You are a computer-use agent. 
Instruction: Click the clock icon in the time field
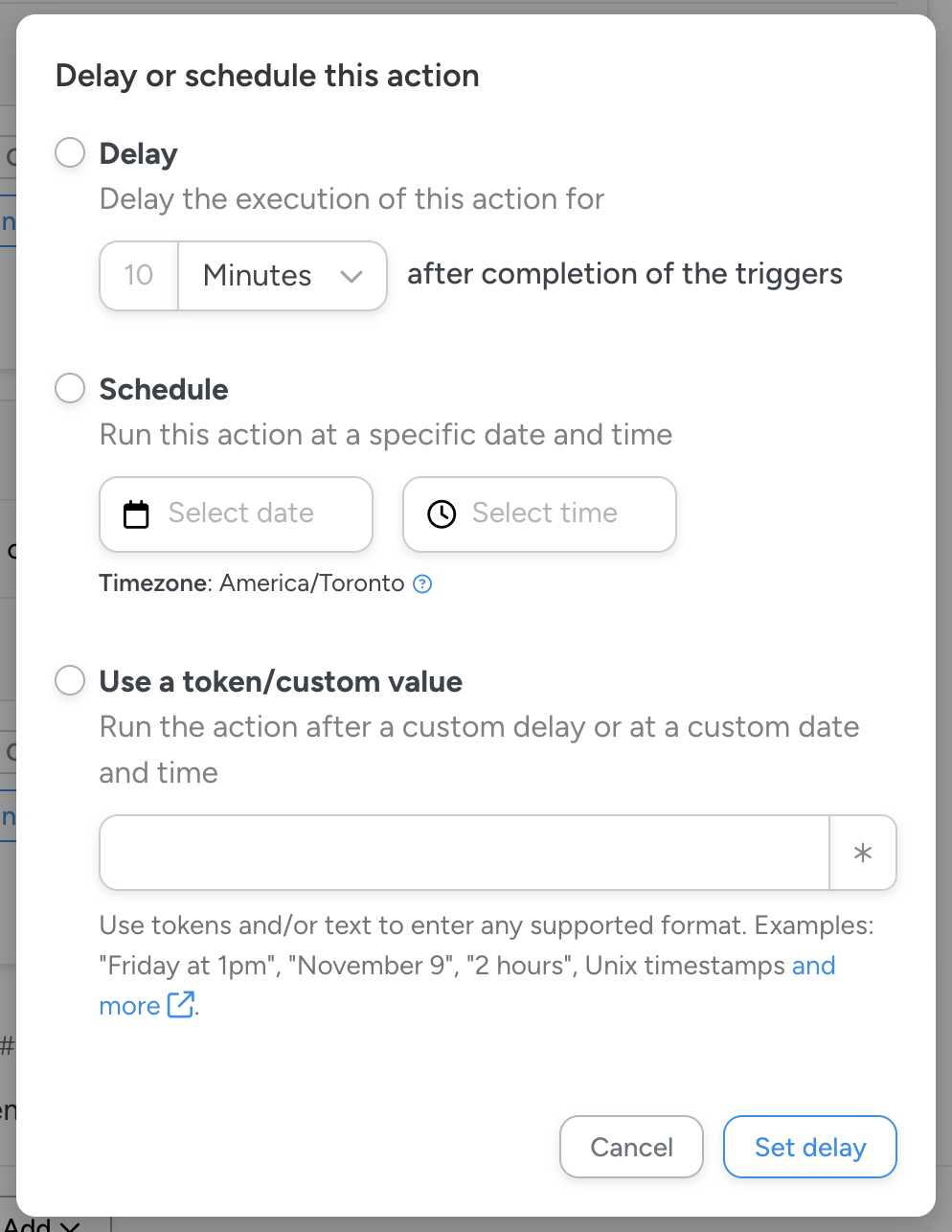(442, 514)
